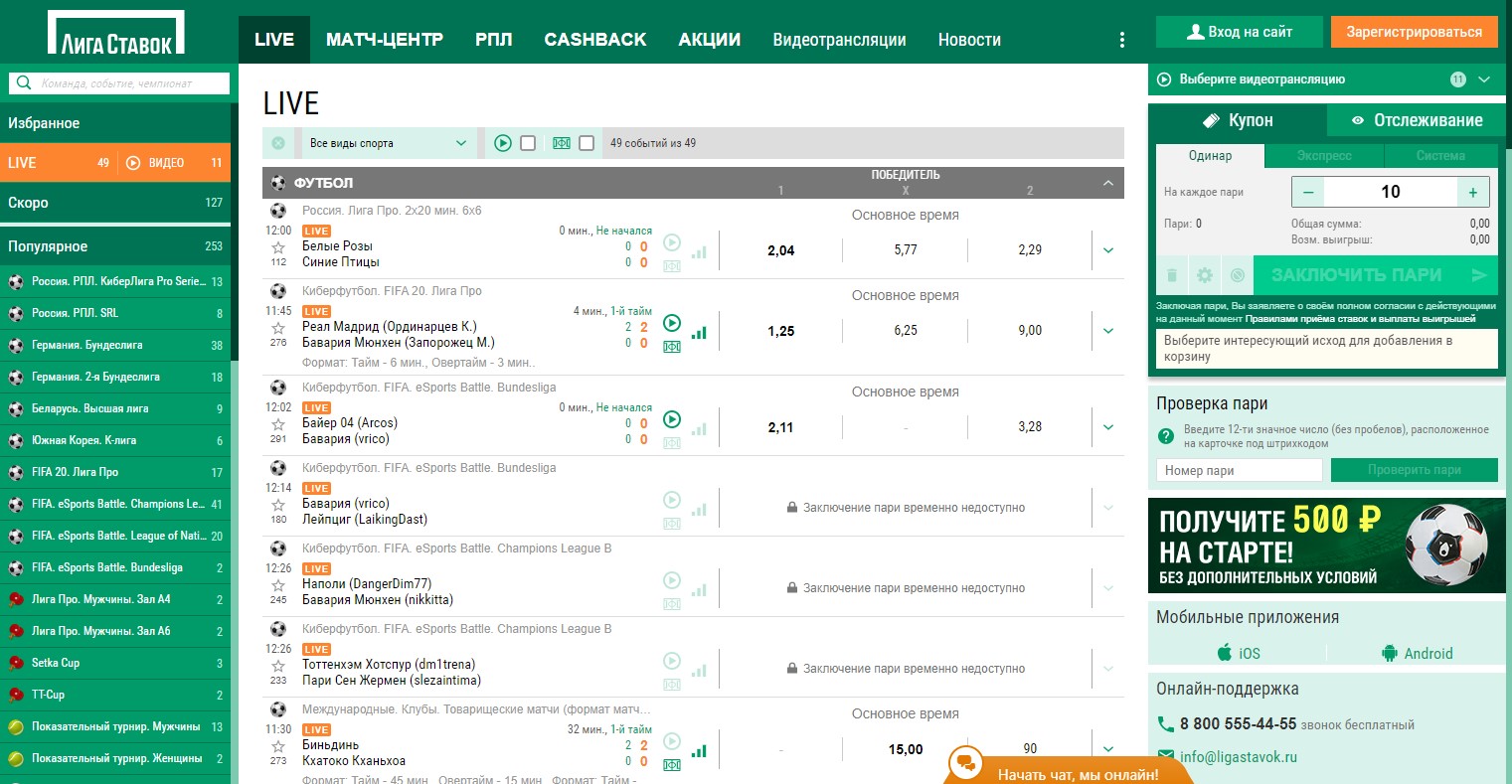
Task: Open statistics bars for Реал Мадрид match
Action: pyautogui.click(x=699, y=333)
